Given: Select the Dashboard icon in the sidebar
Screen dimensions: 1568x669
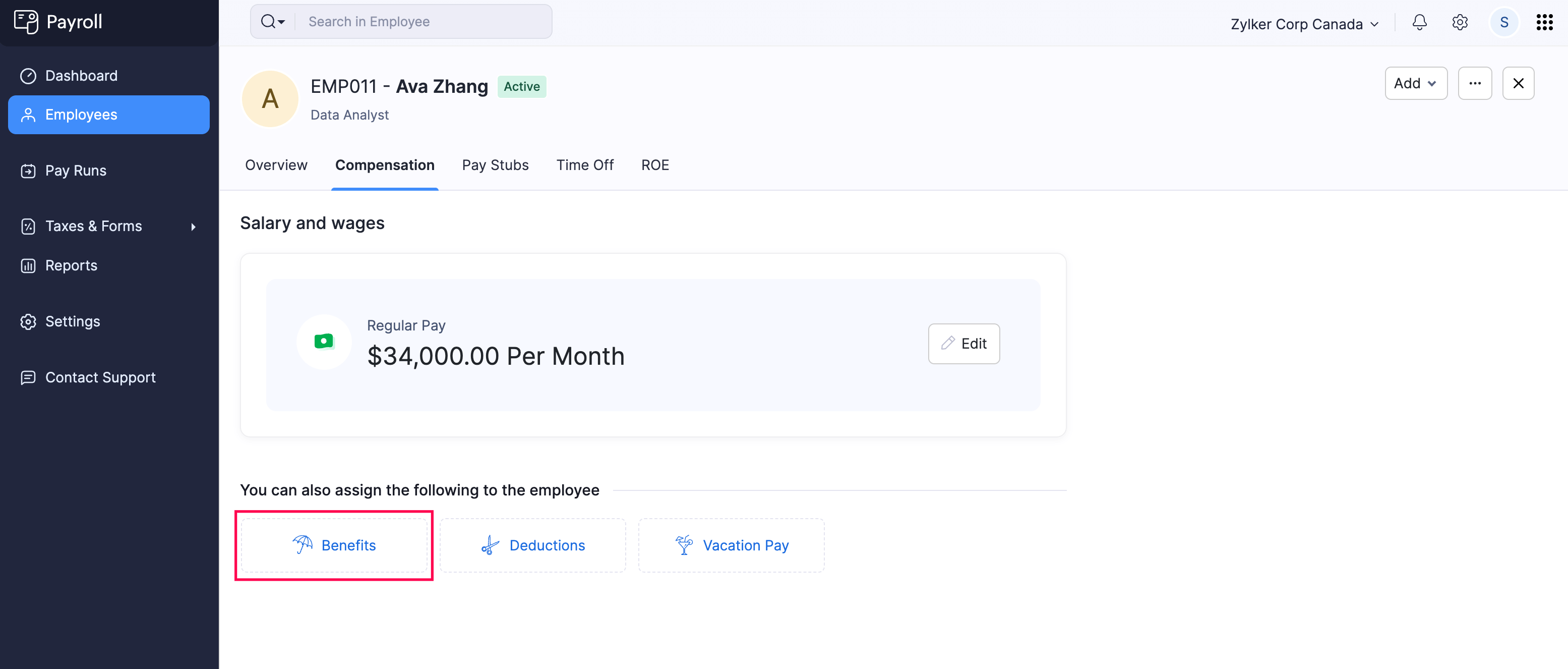Looking at the screenshot, I should click(28, 75).
